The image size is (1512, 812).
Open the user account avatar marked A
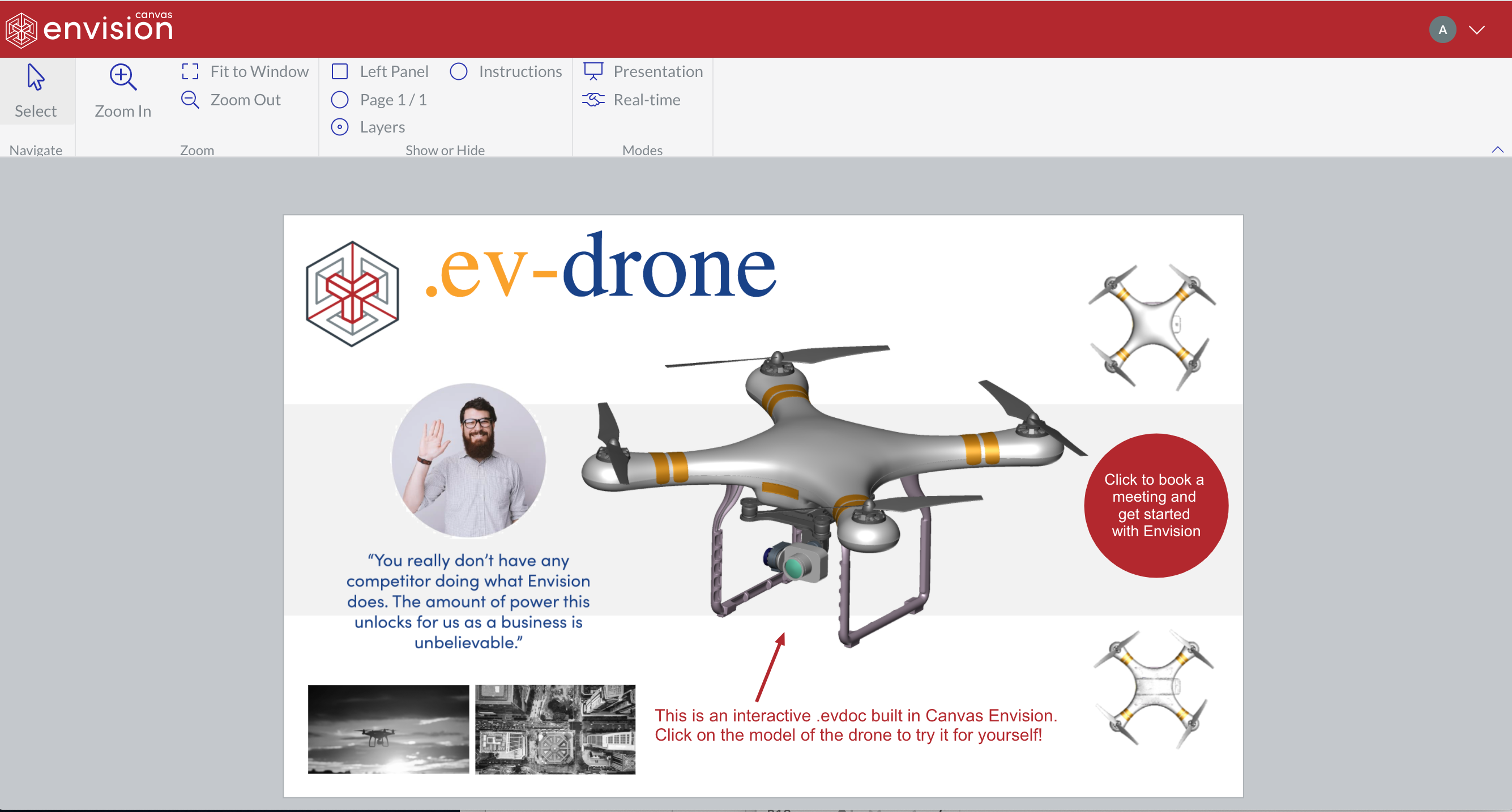point(1443,29)
